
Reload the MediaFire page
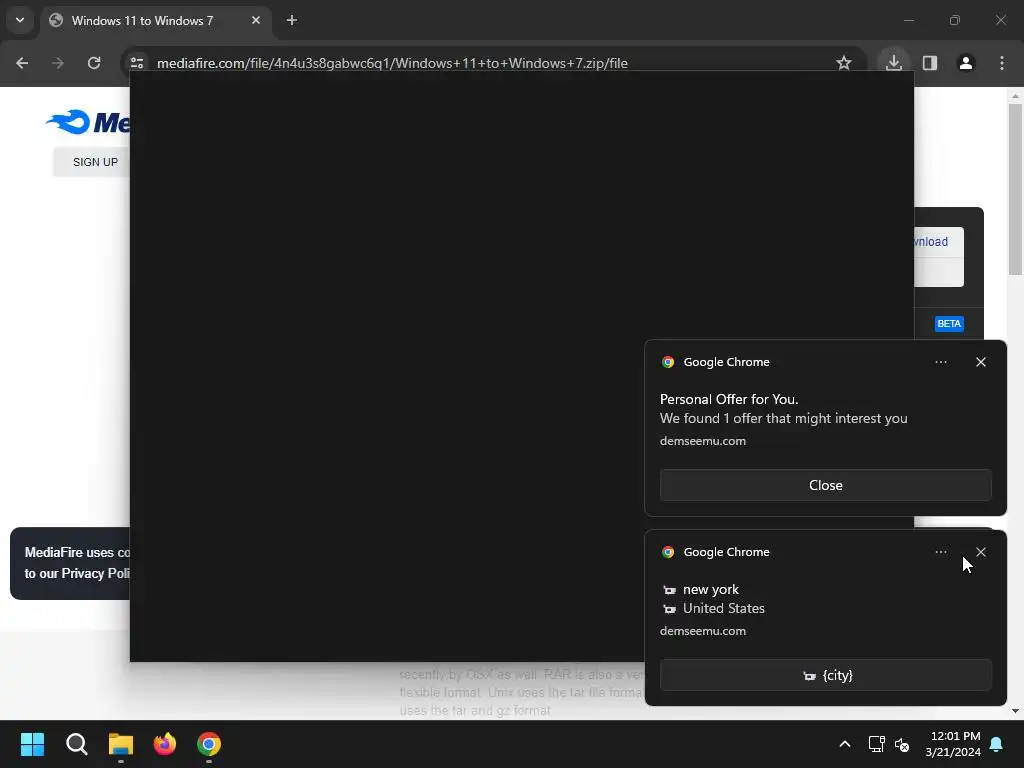pyautogui.click(x=94, y=63)
